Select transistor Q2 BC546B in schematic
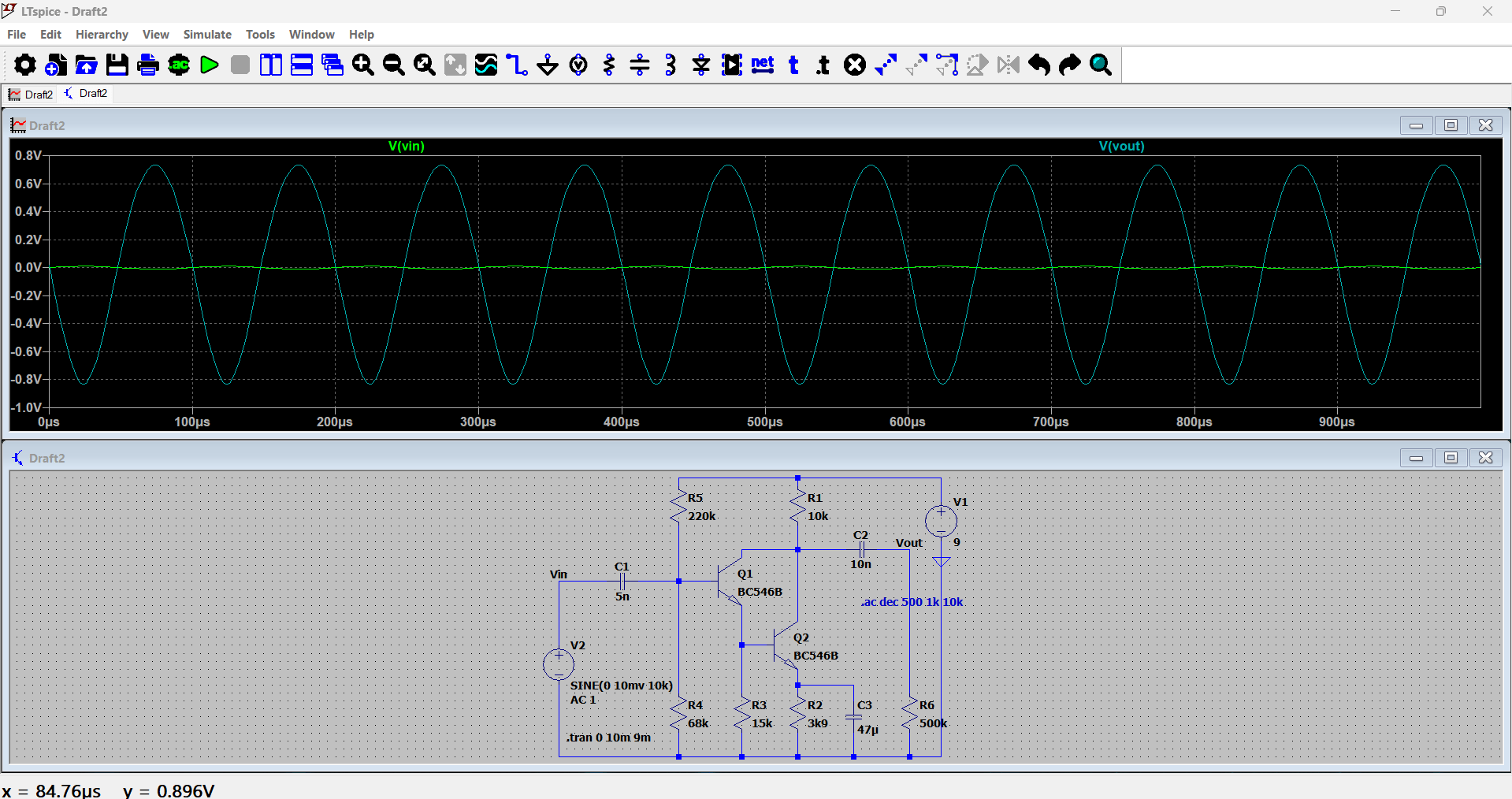1512x799 pixels. coord(786,646)
